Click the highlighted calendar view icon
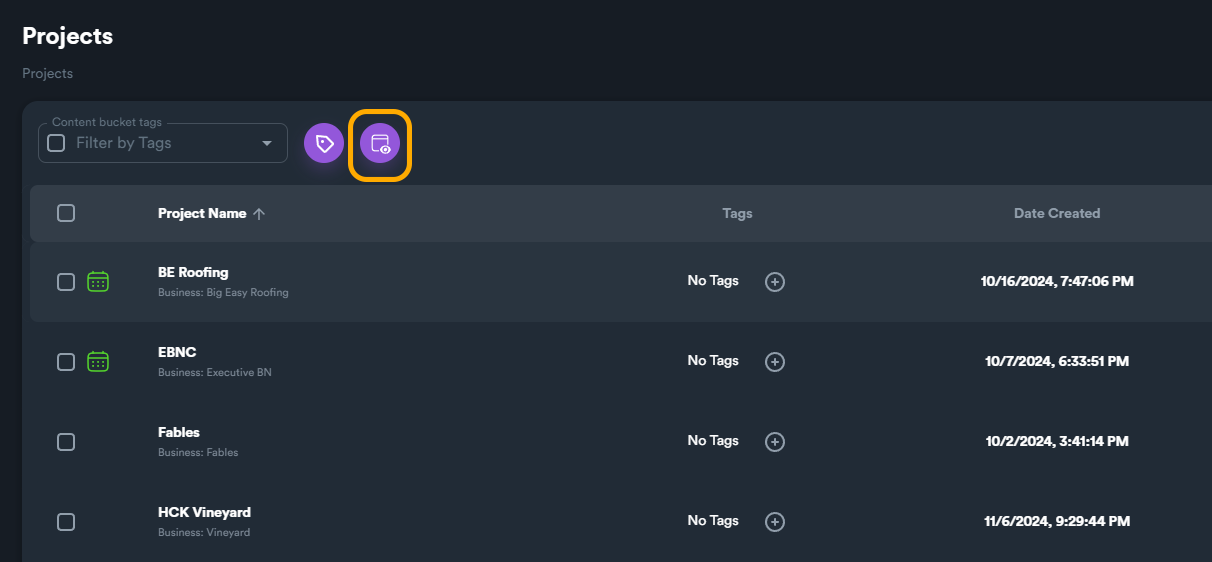Image resolution: width=1212 pixels, height=562 pixels. tap(380, 144)
